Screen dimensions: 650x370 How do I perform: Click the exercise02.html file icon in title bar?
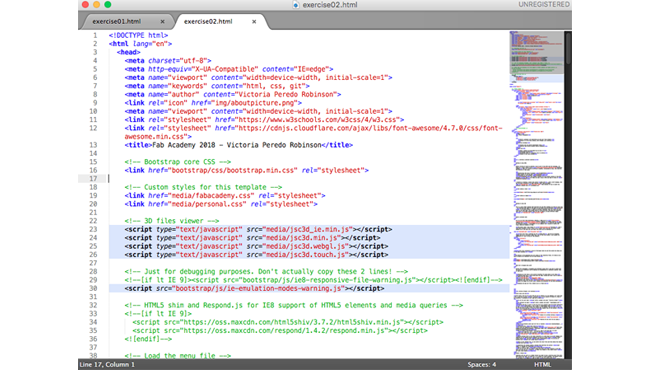296,5
